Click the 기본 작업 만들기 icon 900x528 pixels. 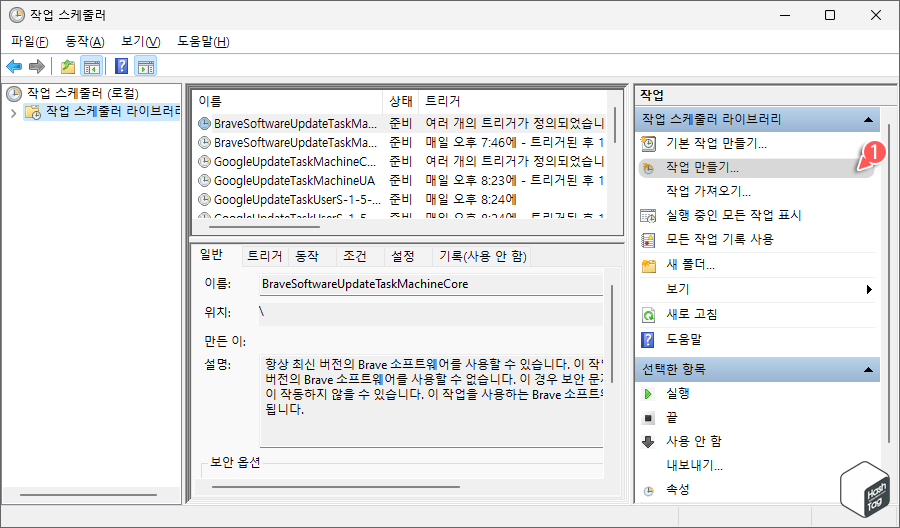(x=648, y=143)
